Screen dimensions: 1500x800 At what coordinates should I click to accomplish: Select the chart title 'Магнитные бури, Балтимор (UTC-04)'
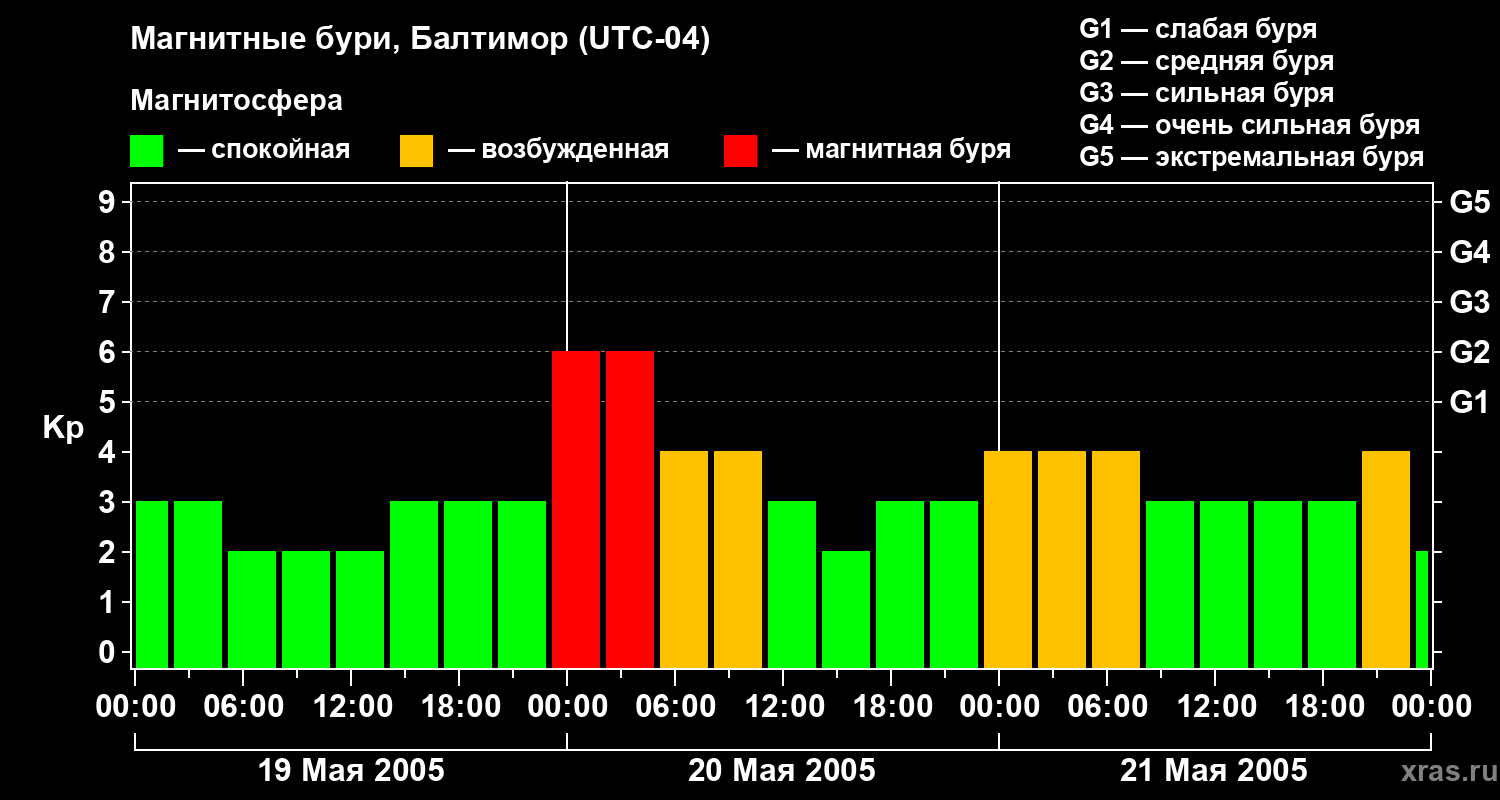(x=420, y=40)
